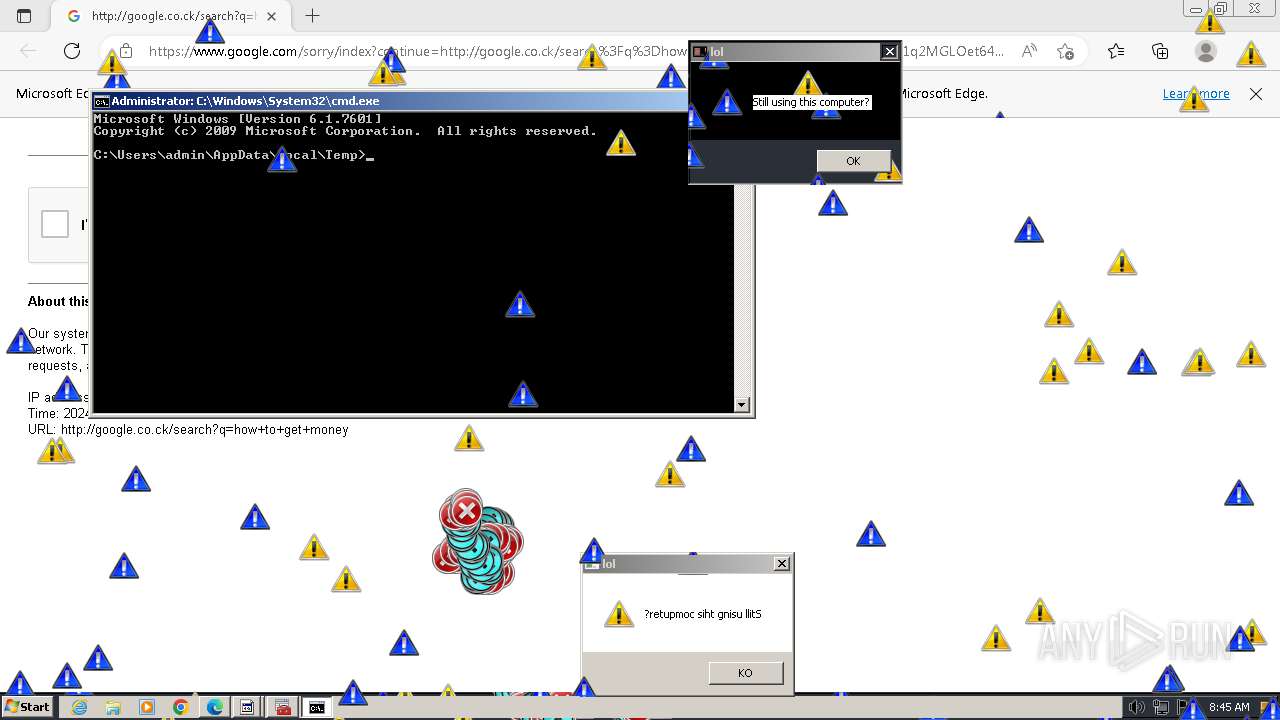The width and height of the screenshot is (1280, 720).
Task: Open a new browser tab
Action: coord(313,16)
